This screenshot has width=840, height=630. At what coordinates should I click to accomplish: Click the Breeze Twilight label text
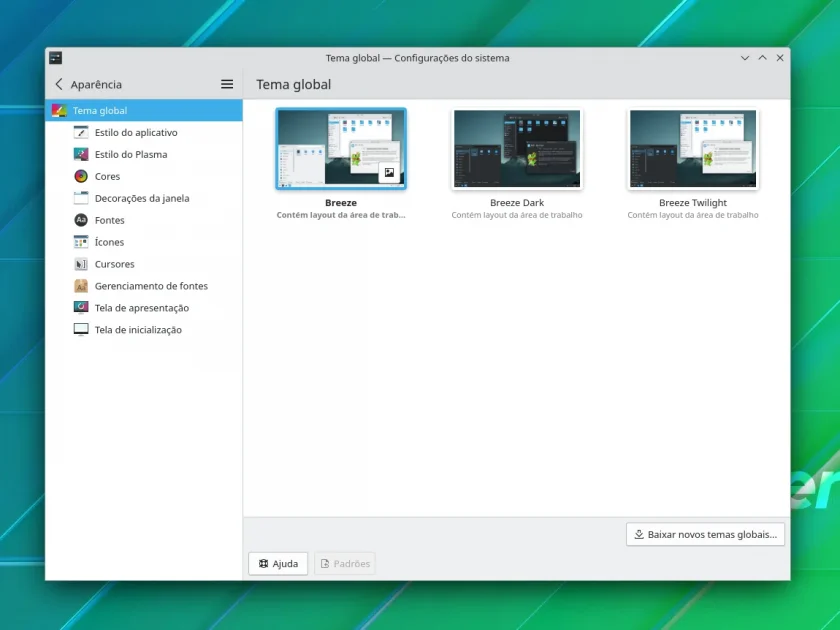coord(693,202)
